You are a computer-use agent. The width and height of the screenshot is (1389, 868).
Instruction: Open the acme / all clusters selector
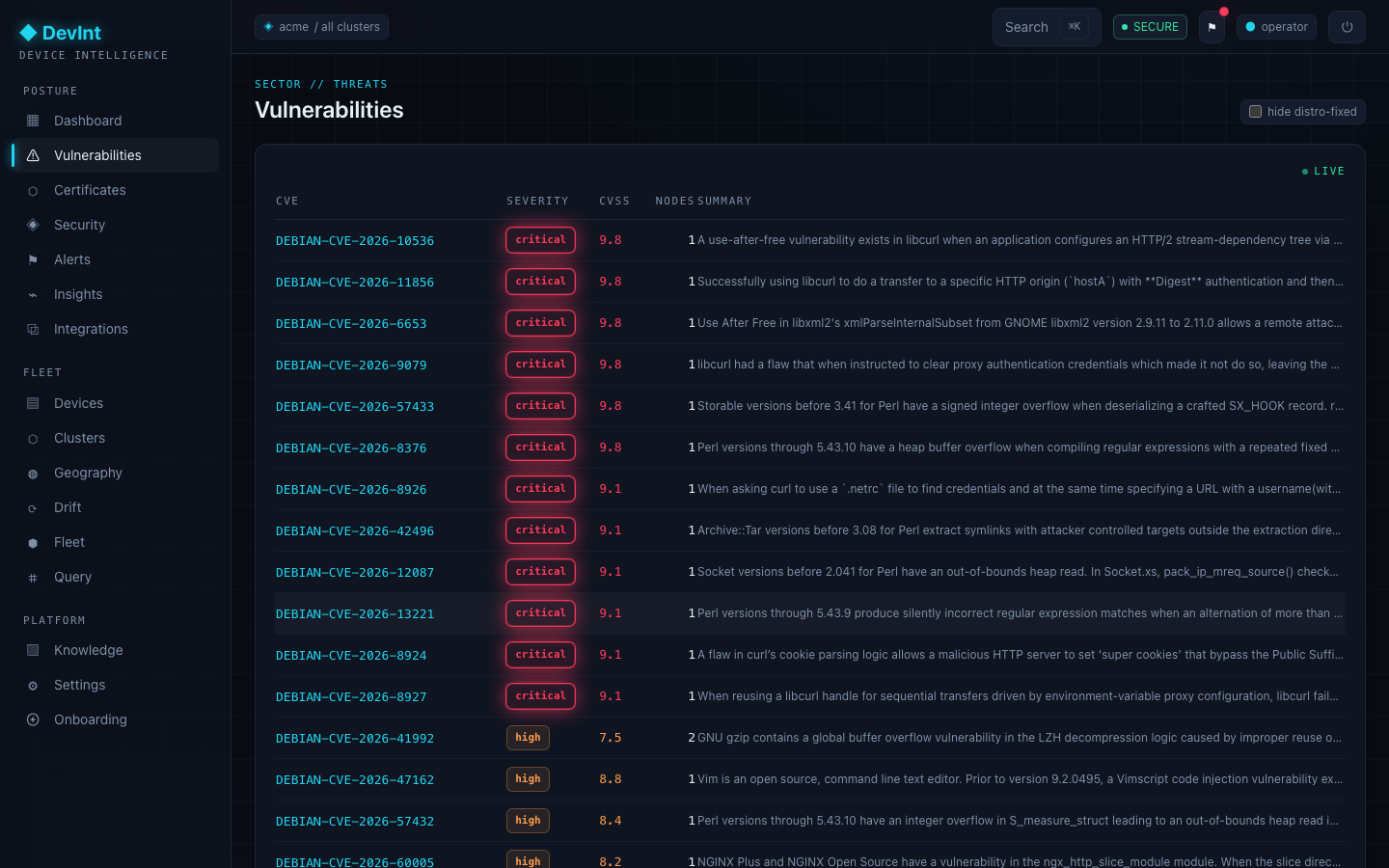321,27
